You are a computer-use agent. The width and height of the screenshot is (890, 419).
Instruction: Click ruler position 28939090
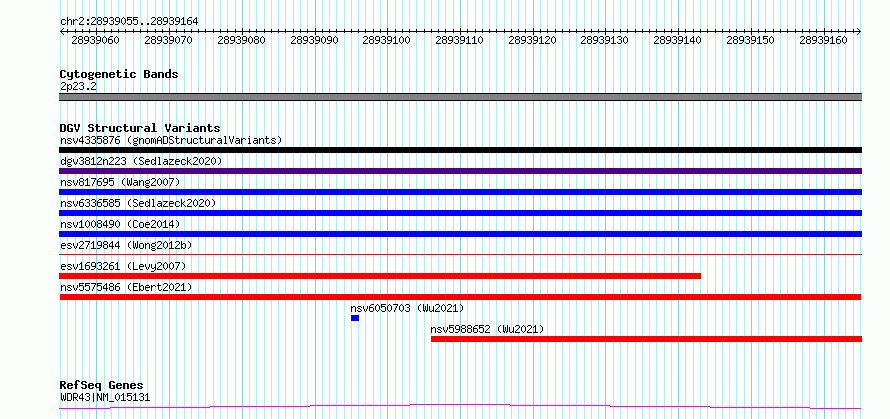click(x=314, y=40)
